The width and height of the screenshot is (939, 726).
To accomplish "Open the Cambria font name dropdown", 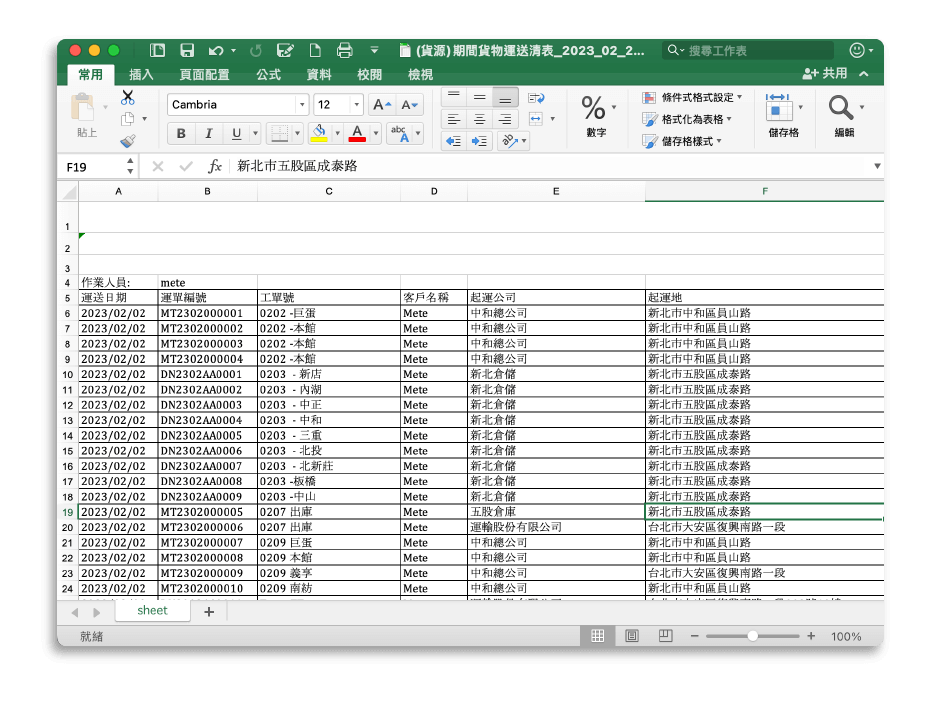I will (301, 105).
